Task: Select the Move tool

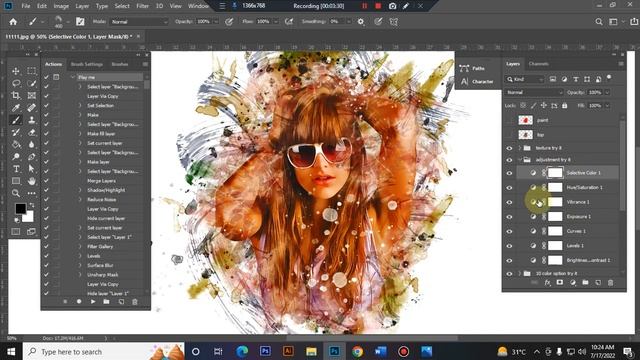Action: 16,71
